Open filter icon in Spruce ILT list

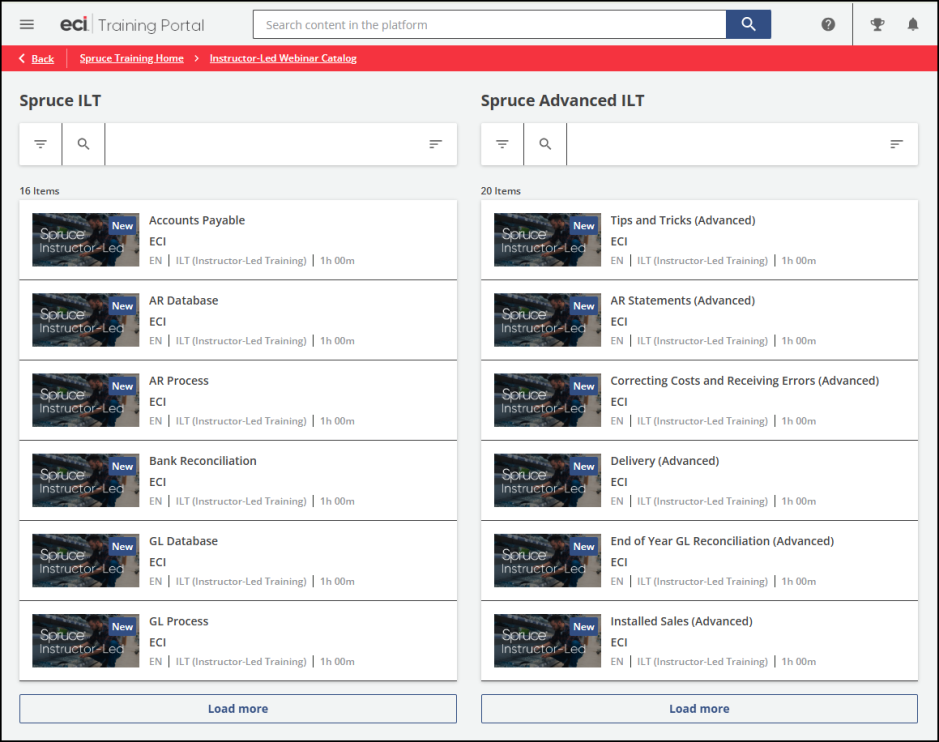coord(41,144)
